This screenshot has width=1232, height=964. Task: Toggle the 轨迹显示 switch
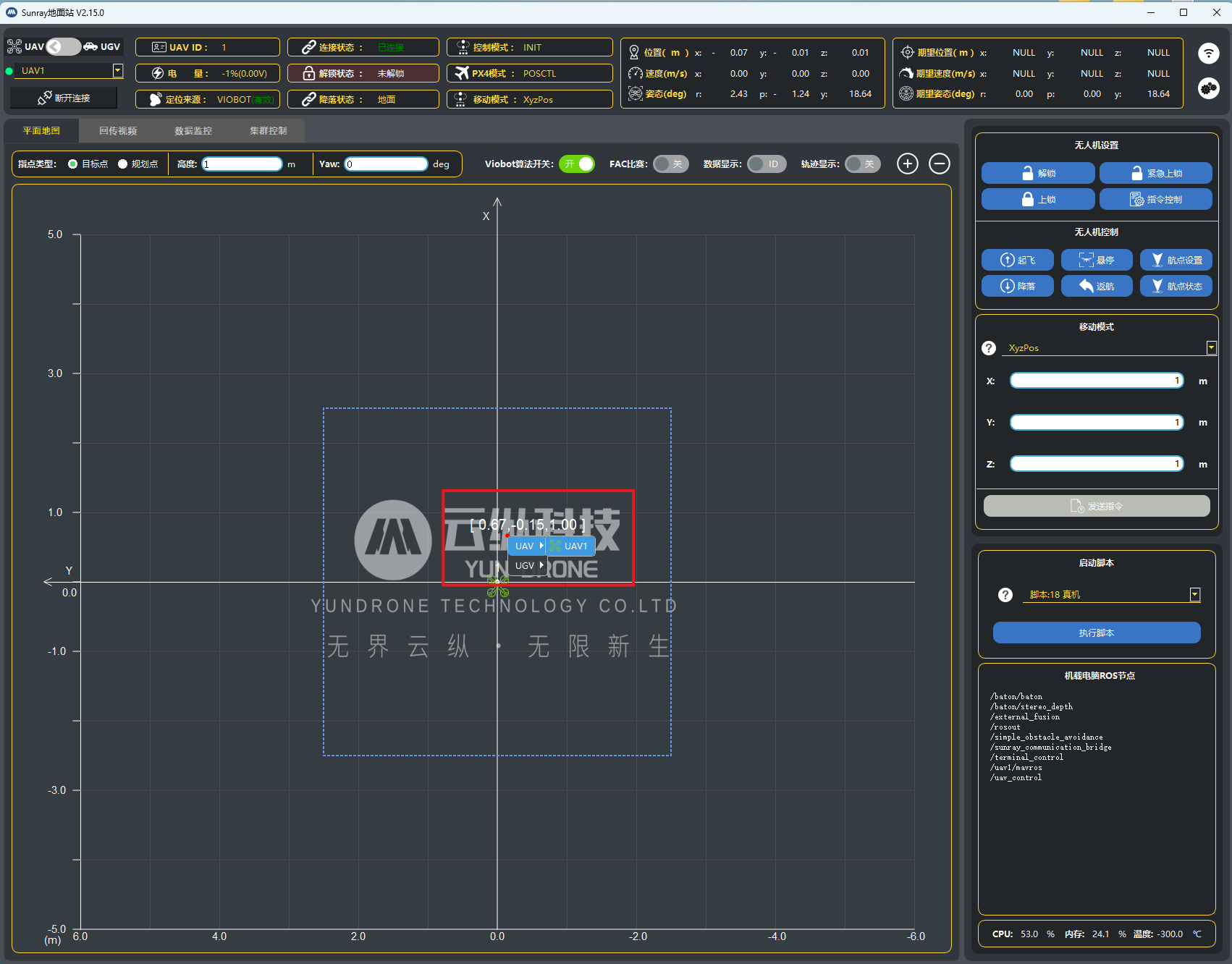click(863, 164)
